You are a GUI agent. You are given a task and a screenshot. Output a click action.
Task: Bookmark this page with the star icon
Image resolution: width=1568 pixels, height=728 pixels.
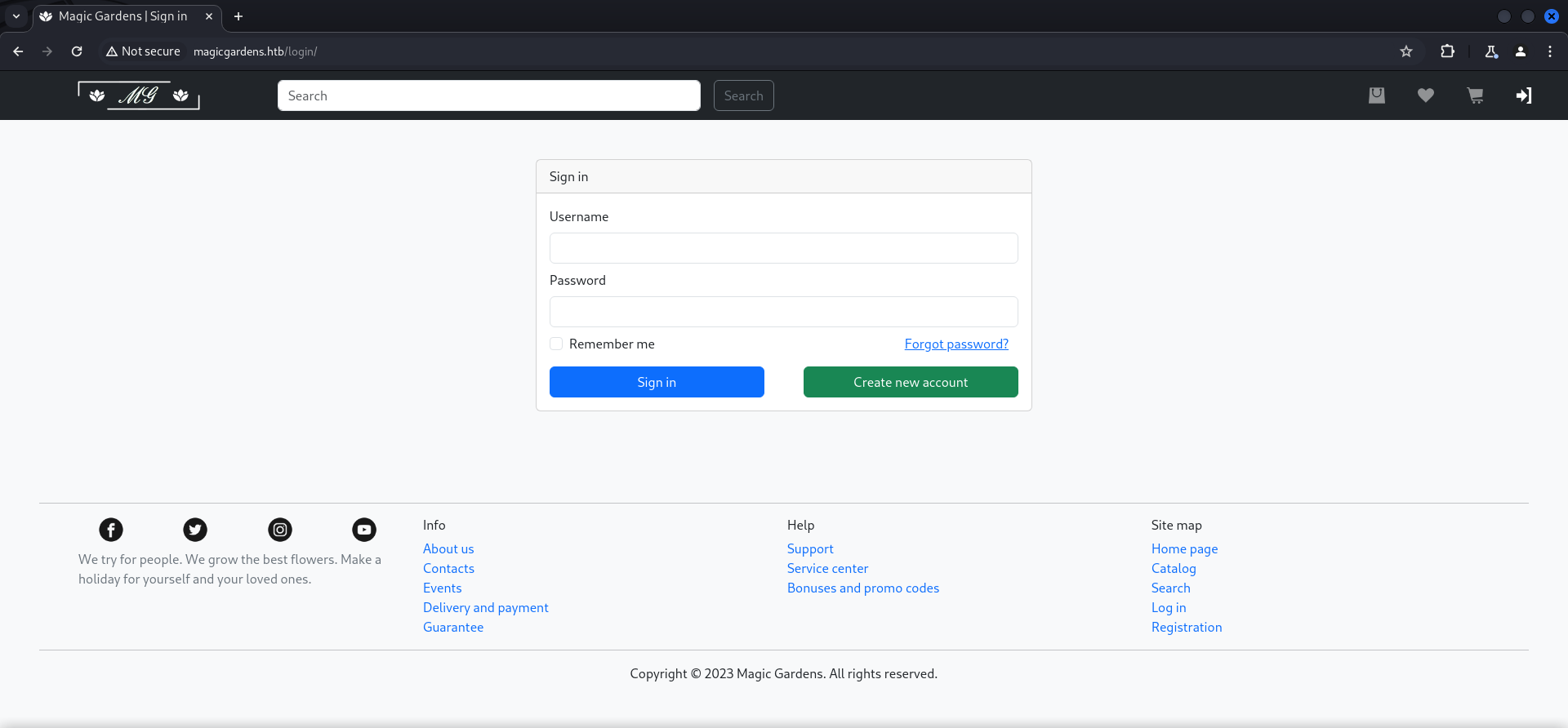click(x=1406, y=51)
